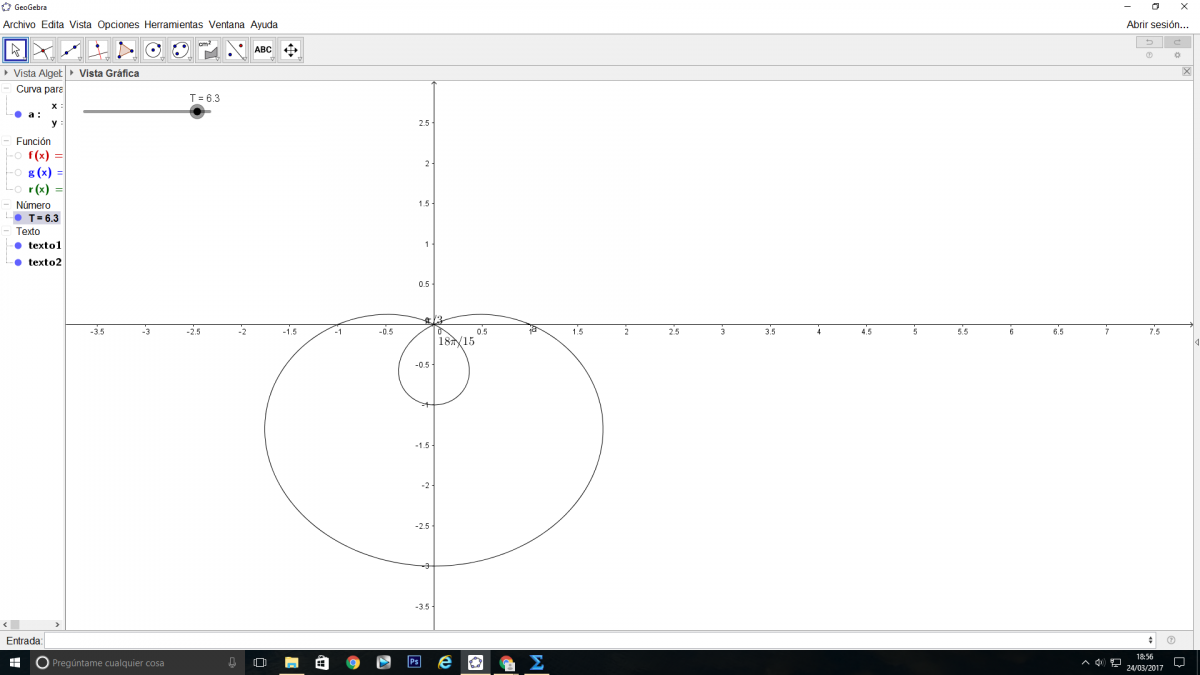Screen dimensions: 1200x675
Task: Open the Opciones menu
Action: [x=118, y=24]
